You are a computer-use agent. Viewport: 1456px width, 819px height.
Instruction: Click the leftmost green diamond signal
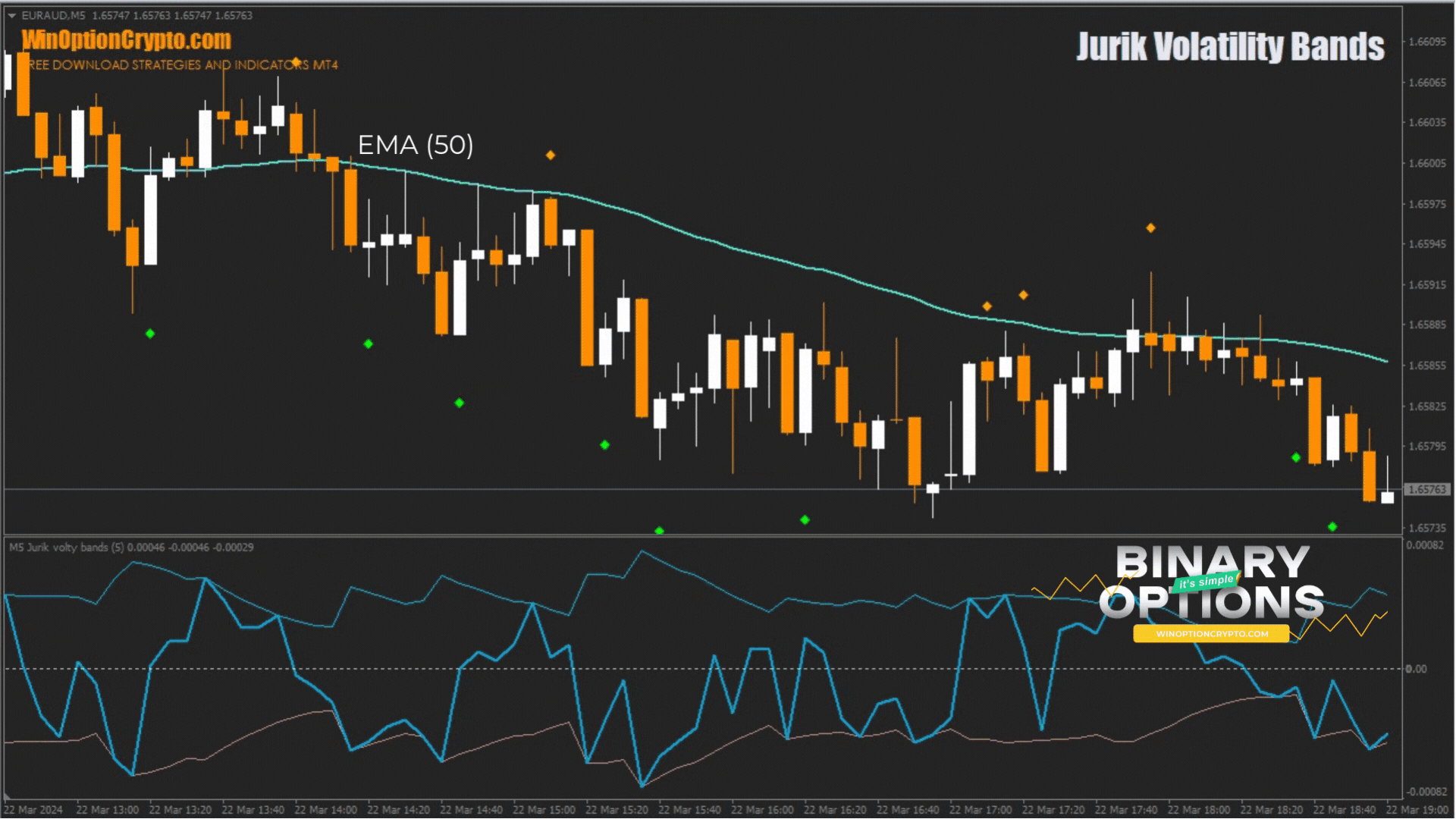point(150,334)
